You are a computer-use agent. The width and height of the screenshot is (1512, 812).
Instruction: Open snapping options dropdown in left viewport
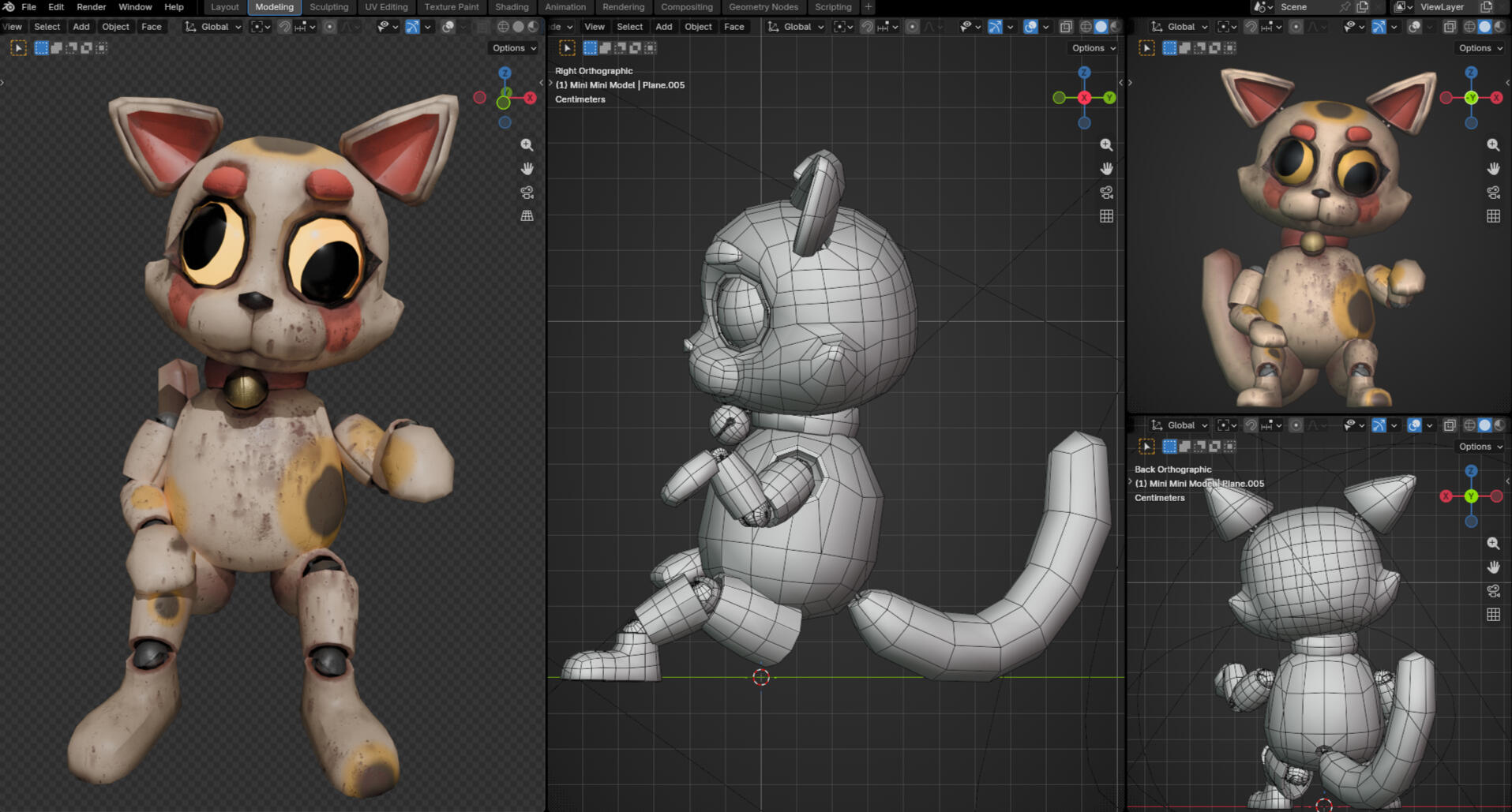(x=305, y=27)
